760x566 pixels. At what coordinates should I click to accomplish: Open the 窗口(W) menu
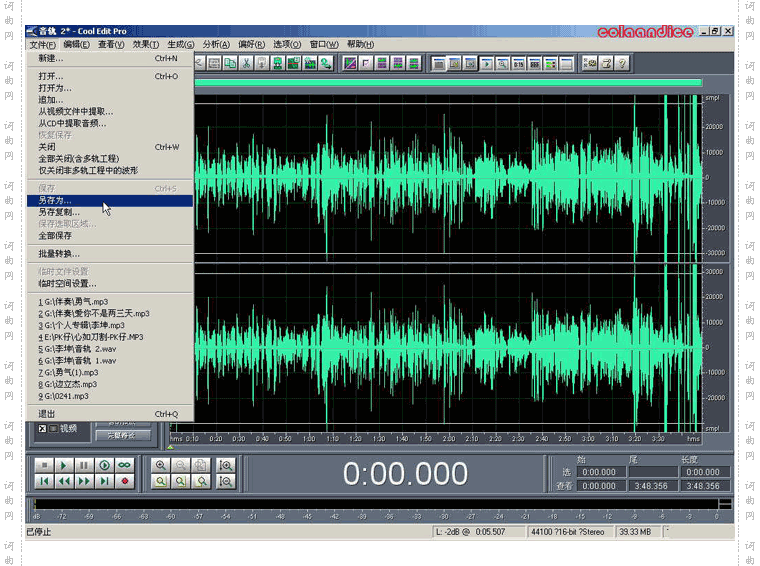pos(324,45)
